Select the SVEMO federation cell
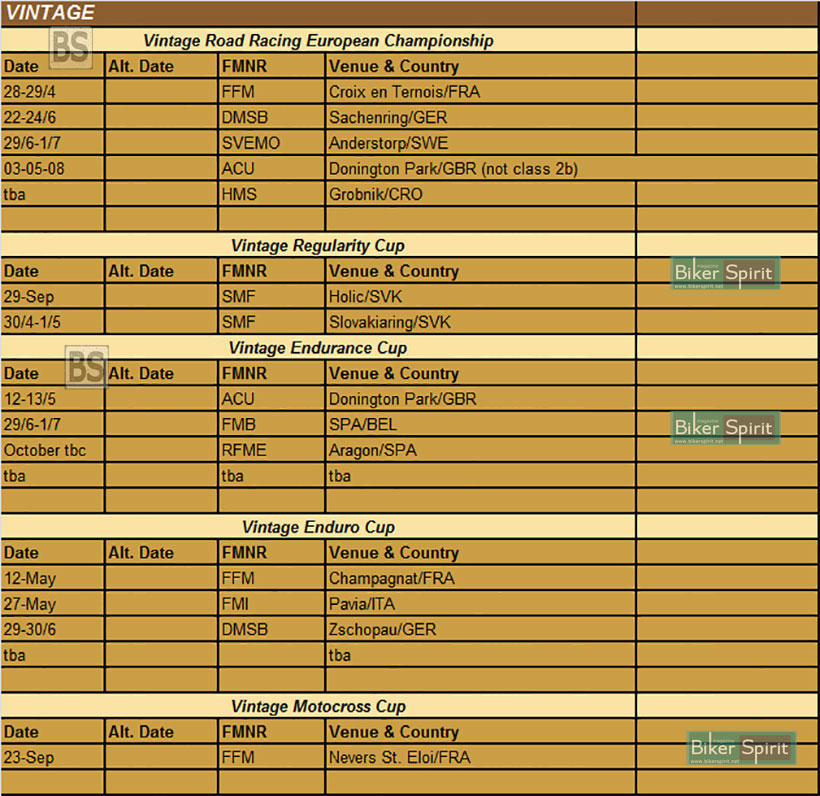 [251, 143]
